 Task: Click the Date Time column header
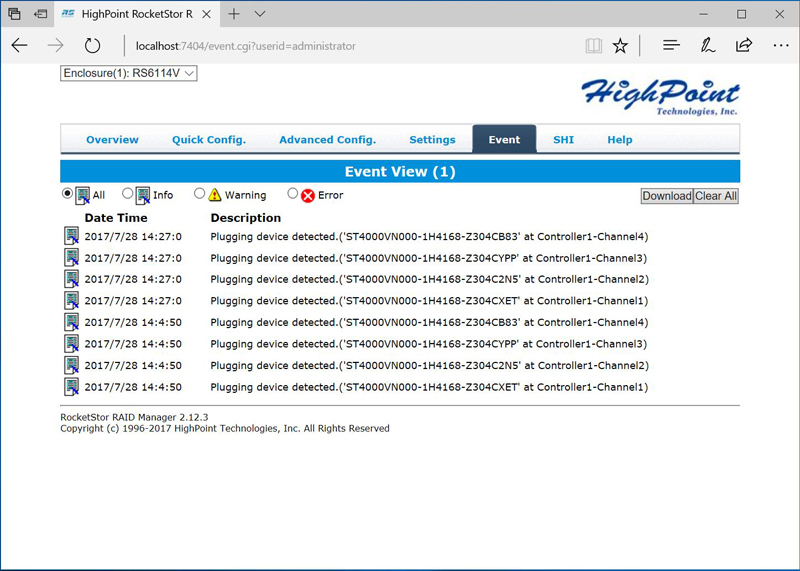(x=116, y=218)
